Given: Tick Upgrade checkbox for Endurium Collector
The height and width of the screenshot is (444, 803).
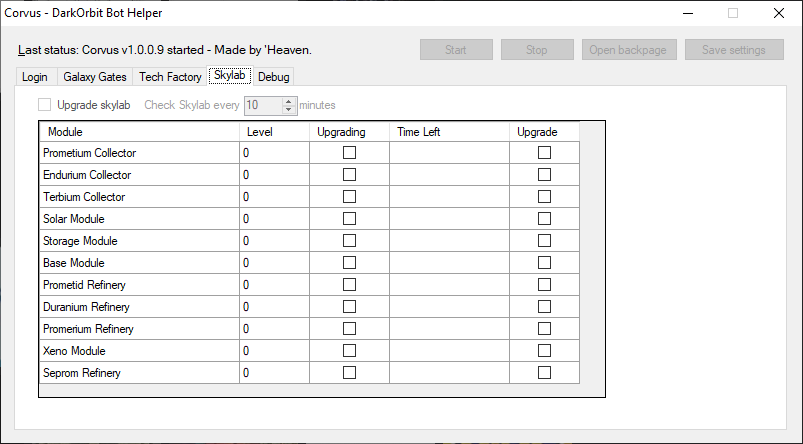Looking at the screenshot, I should pos(544,175).
